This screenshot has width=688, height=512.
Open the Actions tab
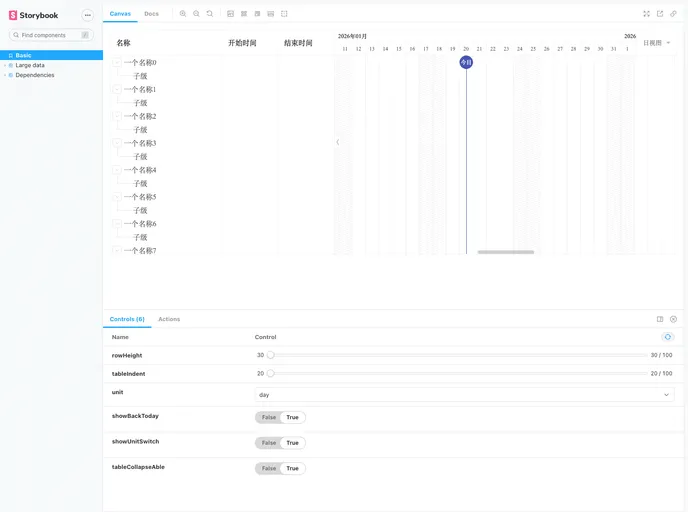(169, 319)
